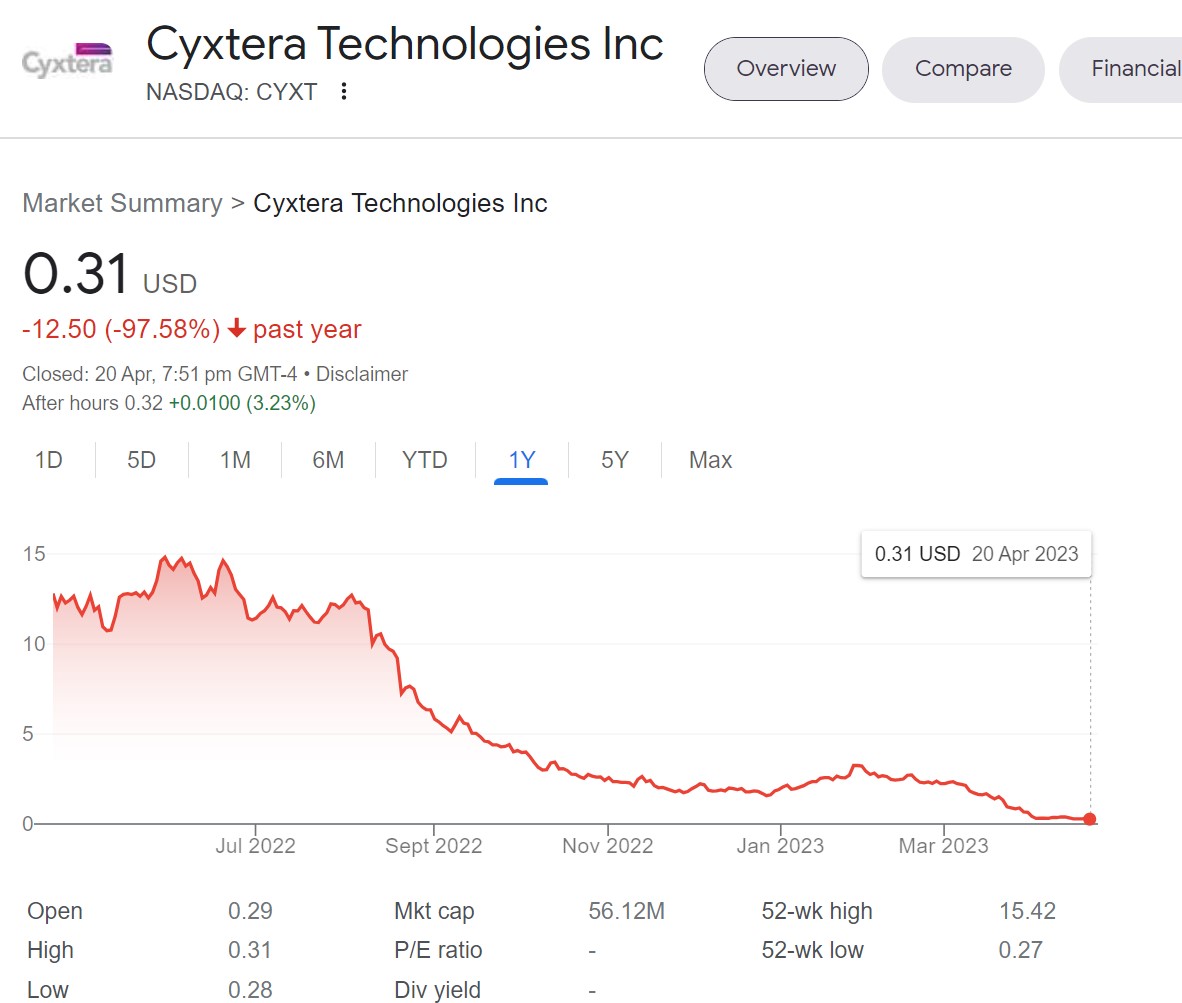Screen dimensions: 1182x1003
Task: Open the Overview tab
Action: pyautogui.click(x=786, y=69)
